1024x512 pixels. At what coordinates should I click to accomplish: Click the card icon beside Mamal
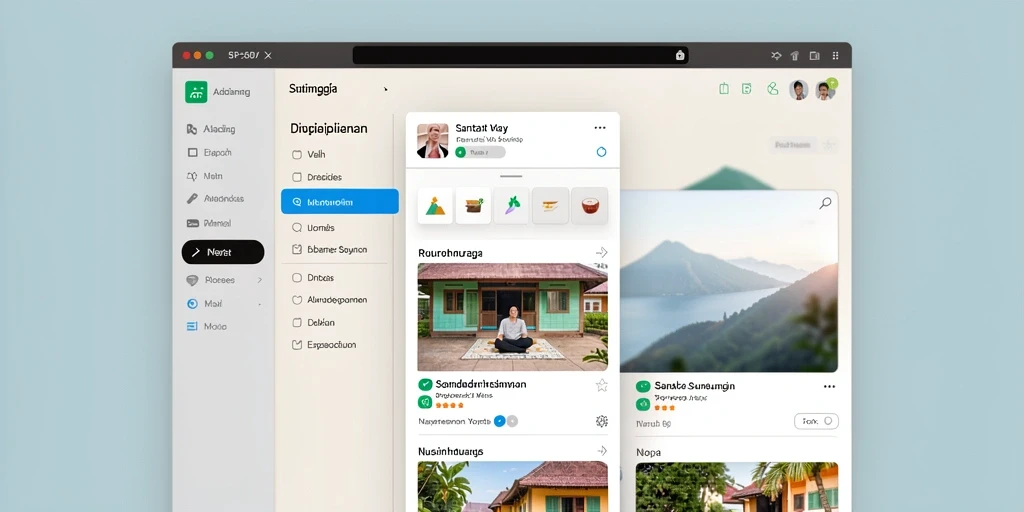[193, 223]
